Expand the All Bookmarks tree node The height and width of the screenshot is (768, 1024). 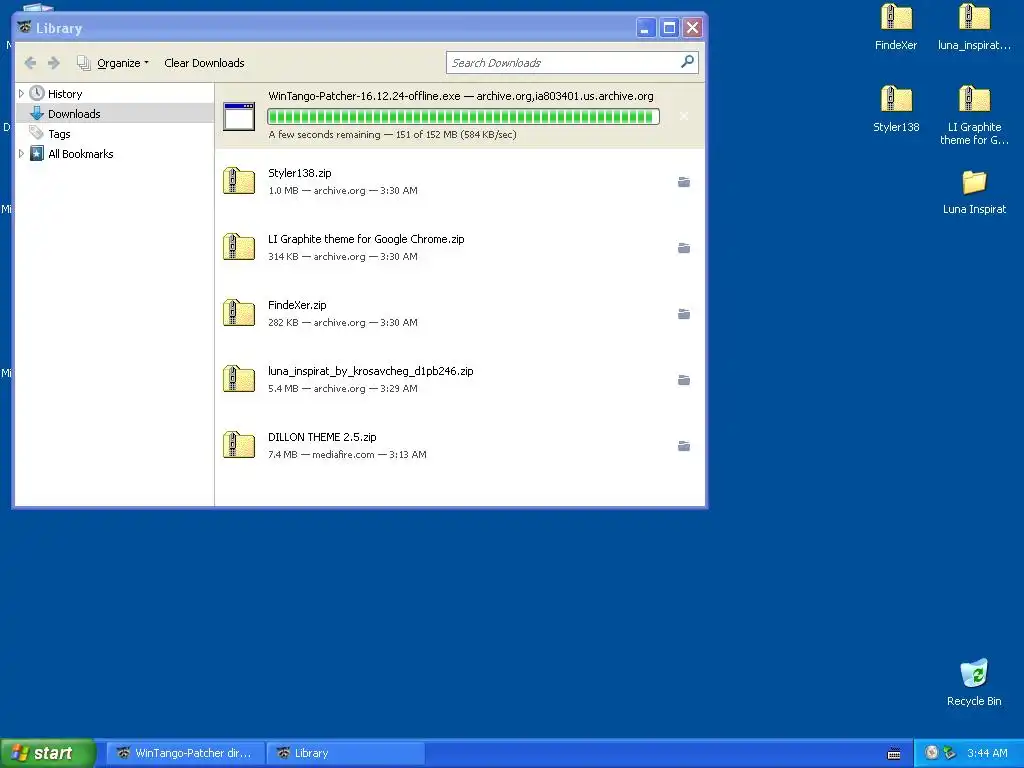tap(21, 153)
